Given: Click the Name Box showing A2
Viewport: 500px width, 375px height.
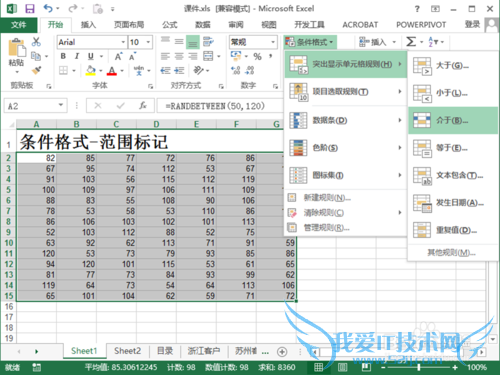Looking at the screenshot, I should point(35,106).
